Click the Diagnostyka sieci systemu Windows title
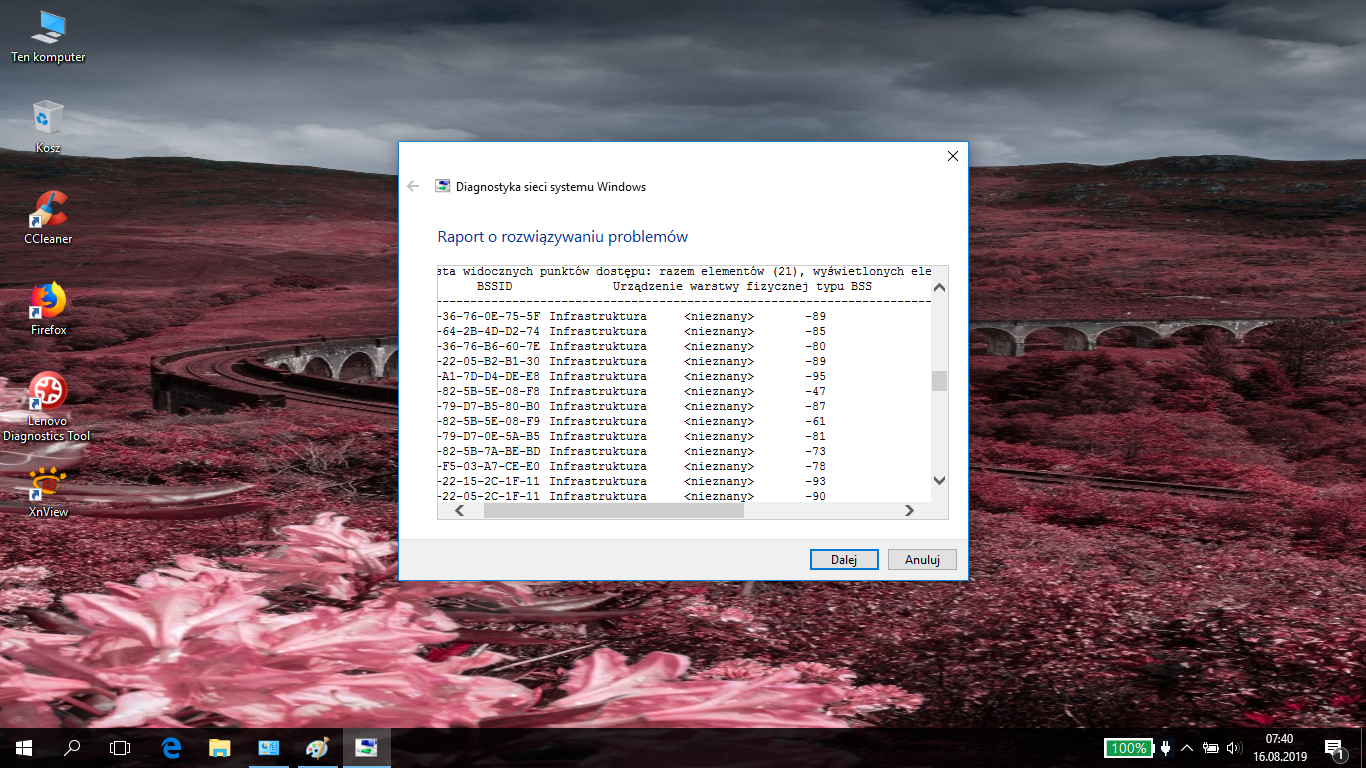The image size is (1366, 768). coord(551,187)
